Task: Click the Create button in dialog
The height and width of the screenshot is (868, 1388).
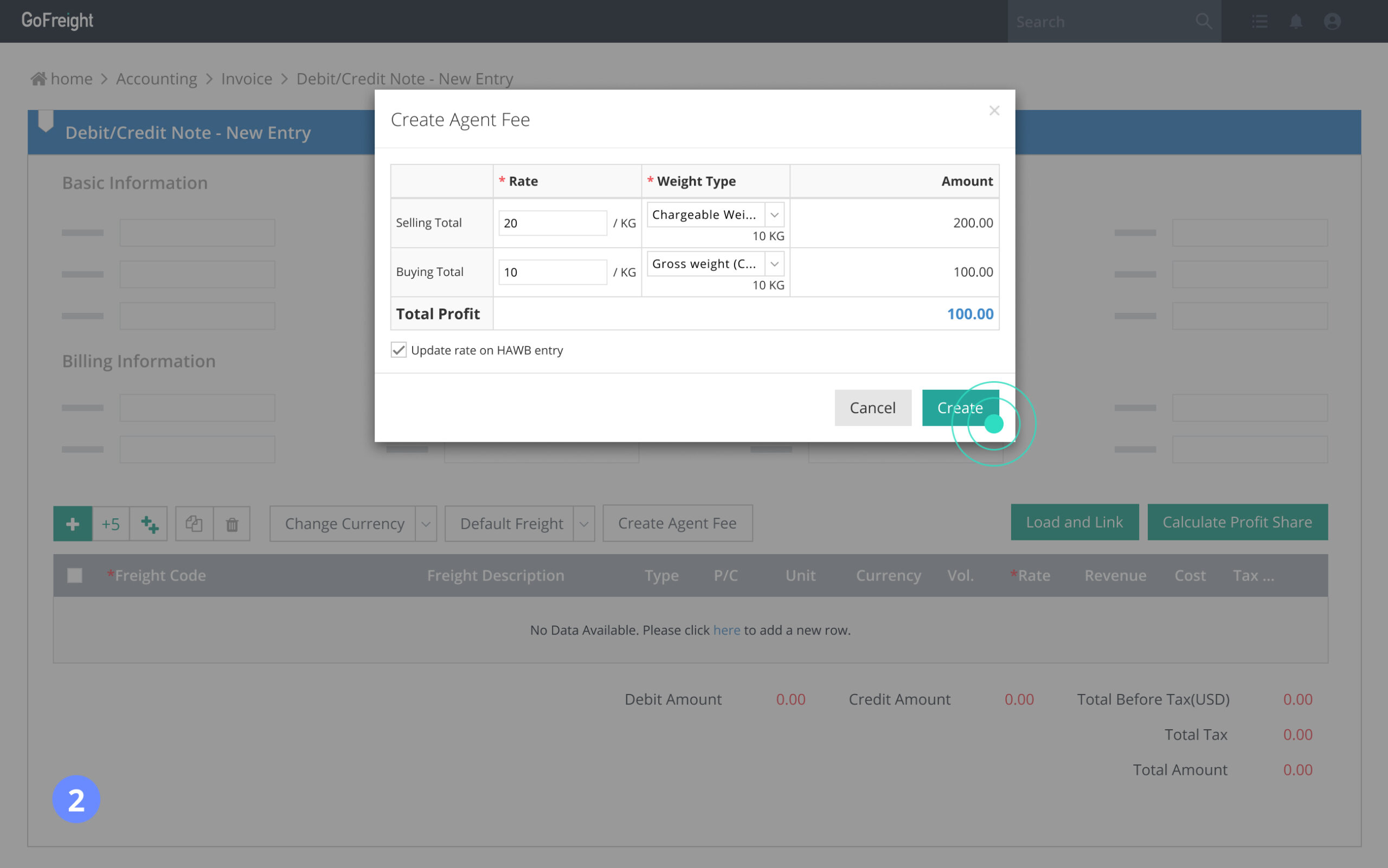Action: (960, 408)
